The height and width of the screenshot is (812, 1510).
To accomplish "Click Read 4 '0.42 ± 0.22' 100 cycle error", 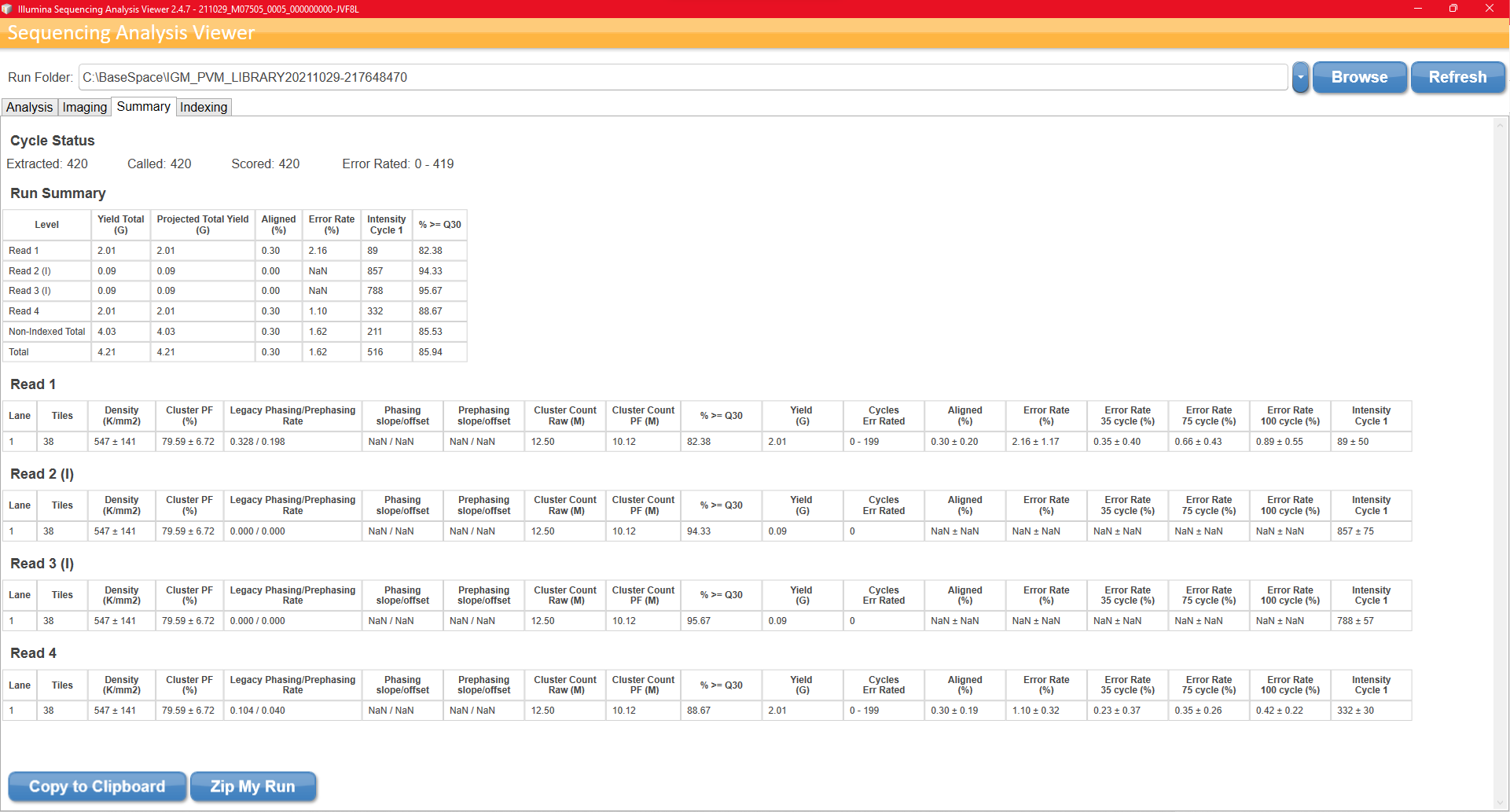I will click(1279, 711).
